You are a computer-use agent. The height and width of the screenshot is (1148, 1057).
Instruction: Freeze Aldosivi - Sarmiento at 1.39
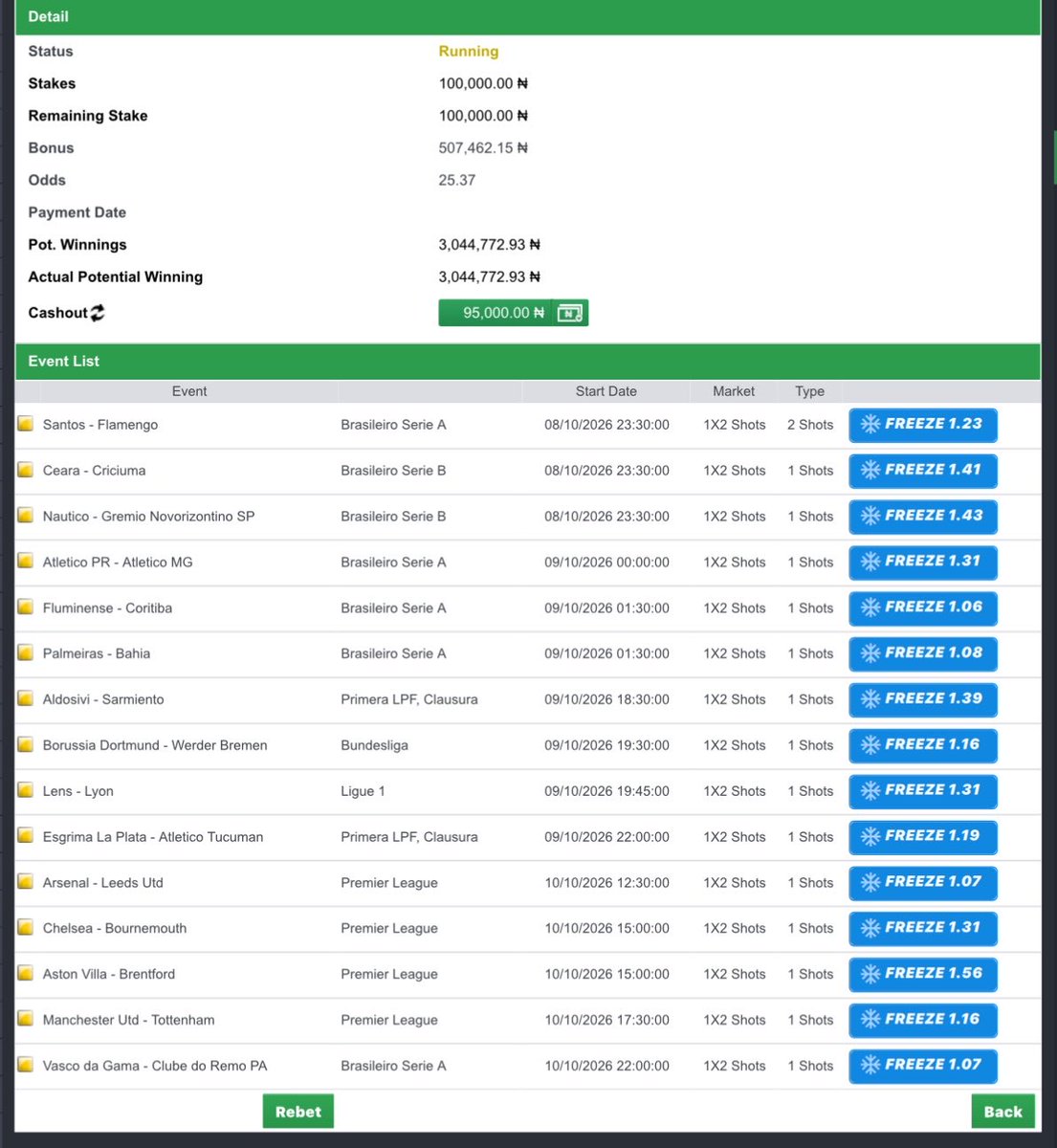(923, 699)
